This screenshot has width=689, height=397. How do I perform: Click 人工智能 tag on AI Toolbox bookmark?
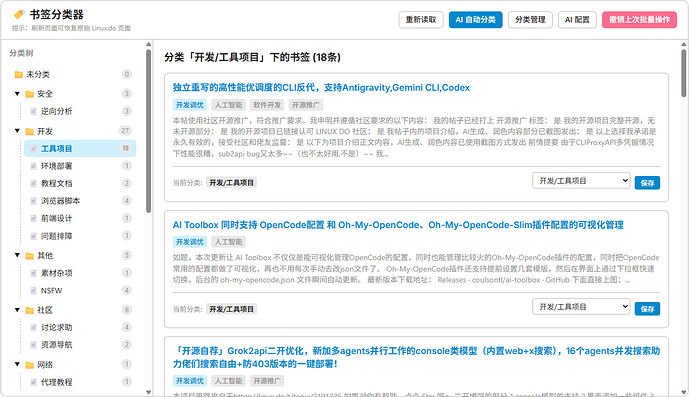tap(228, 242)
